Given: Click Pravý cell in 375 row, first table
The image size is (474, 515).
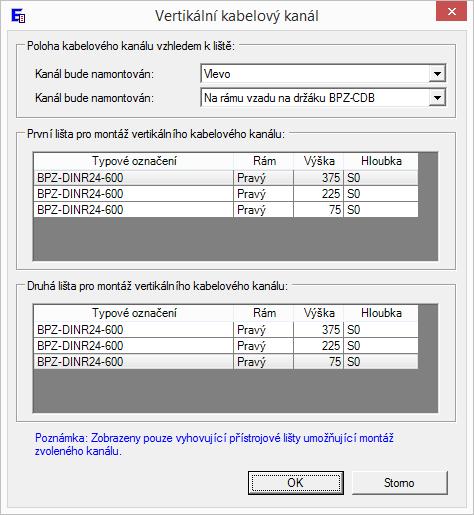Looking at the screenshot, I should [x=263, y=178].
